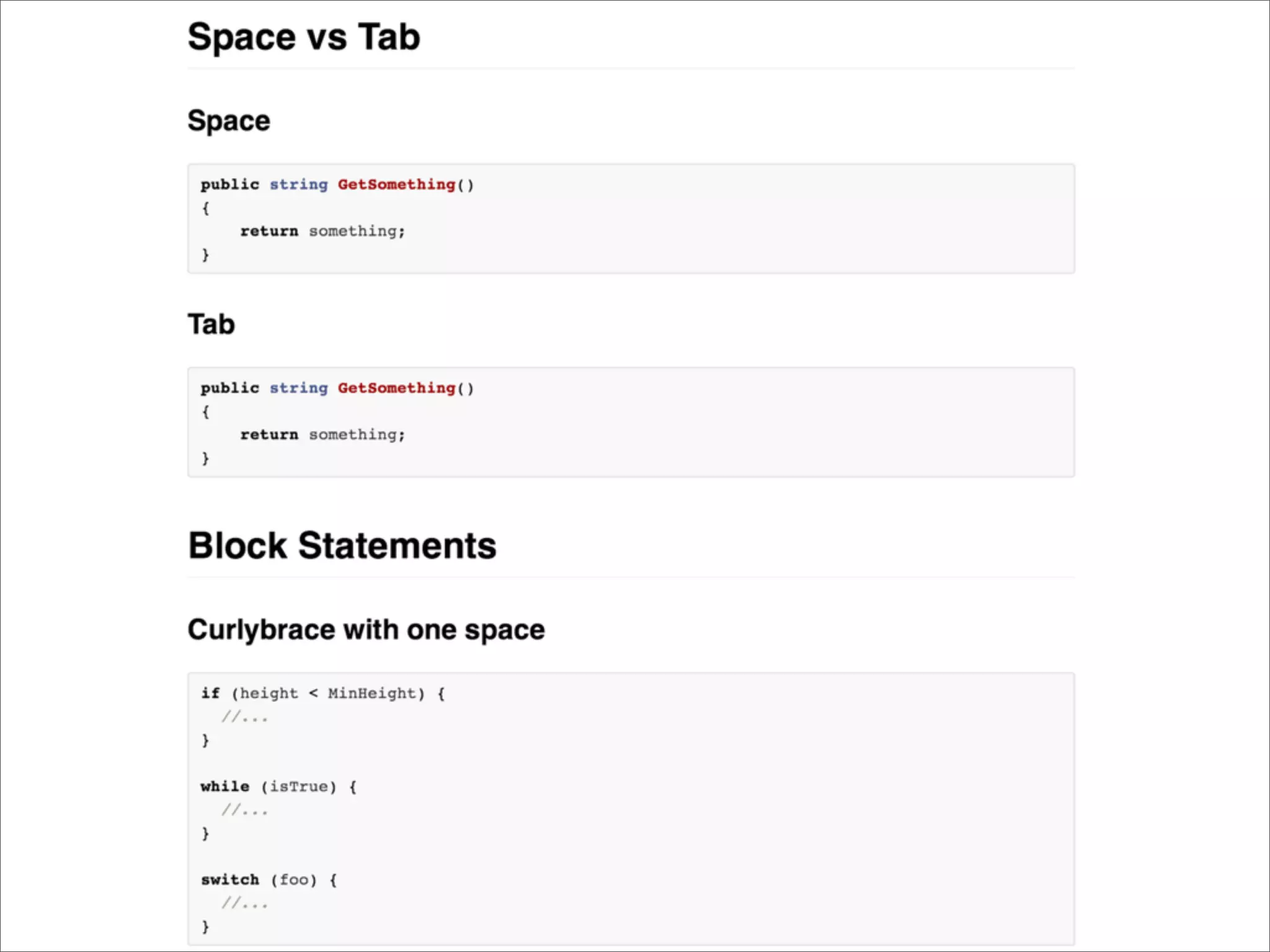Click the "switch" keyword in the code
This screenshot has height=952, width=1270.
click(229, 879)
